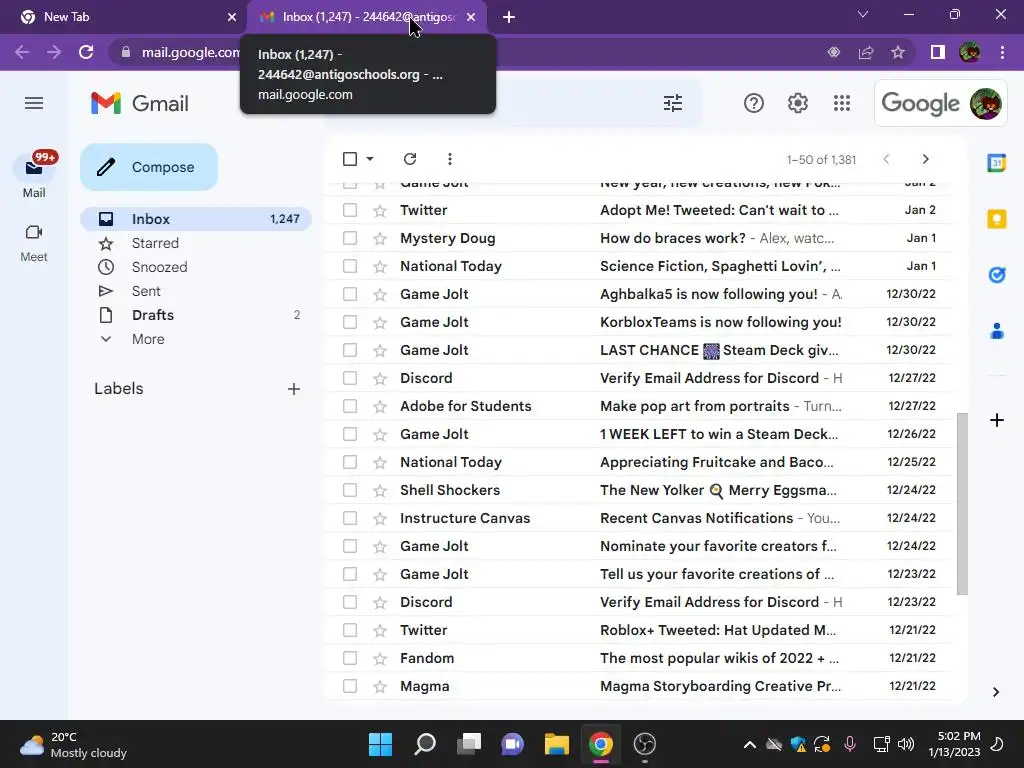Select the Magma email checkbox

pyautogui.click(x=350, y=686)
